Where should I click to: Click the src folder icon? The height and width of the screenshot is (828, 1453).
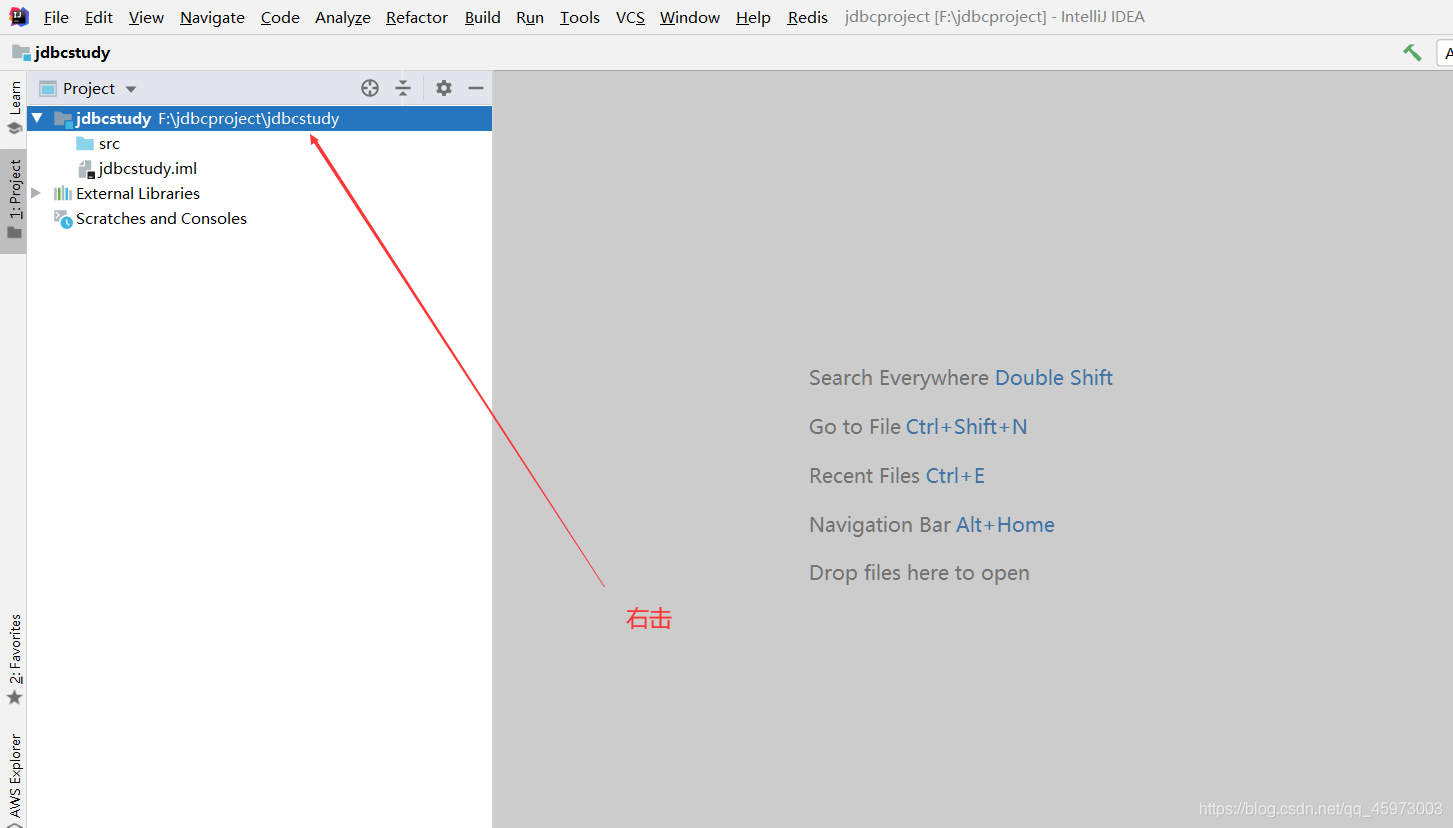coord(85,143)
